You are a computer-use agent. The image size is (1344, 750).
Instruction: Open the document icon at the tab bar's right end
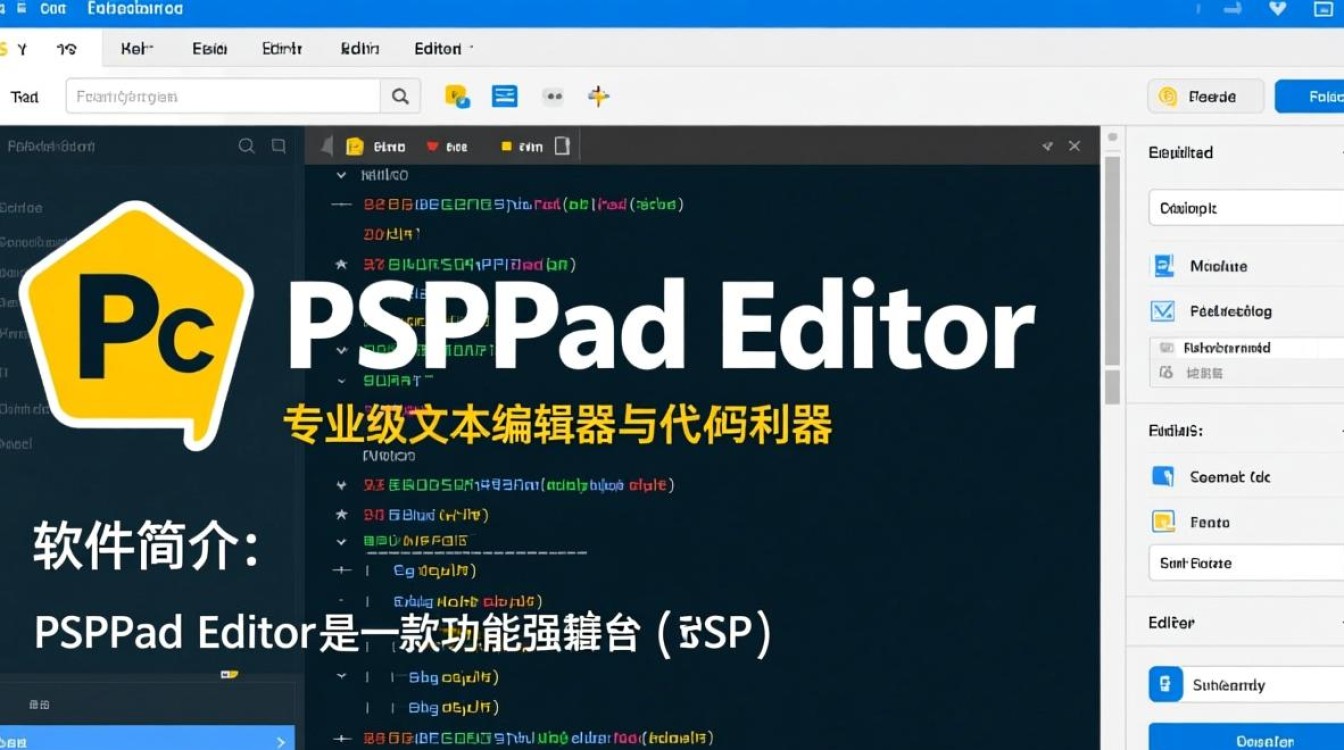click(x=562, y=145)
